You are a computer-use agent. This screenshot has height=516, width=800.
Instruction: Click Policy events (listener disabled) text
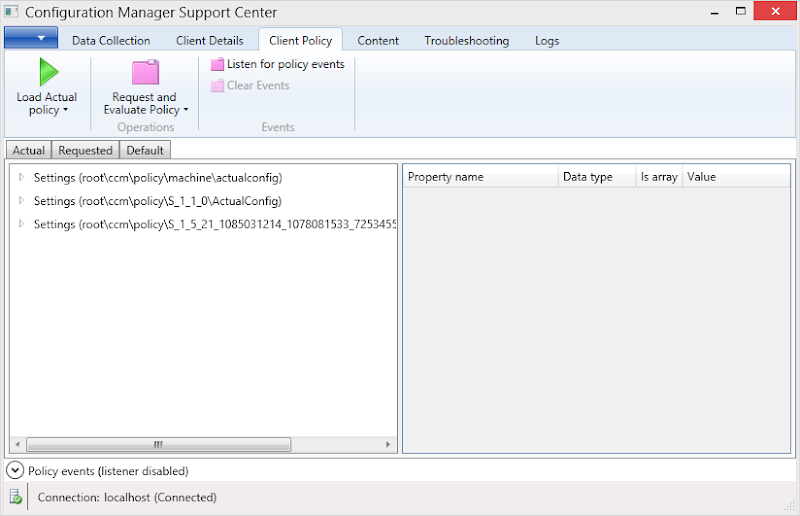[108, 471]
